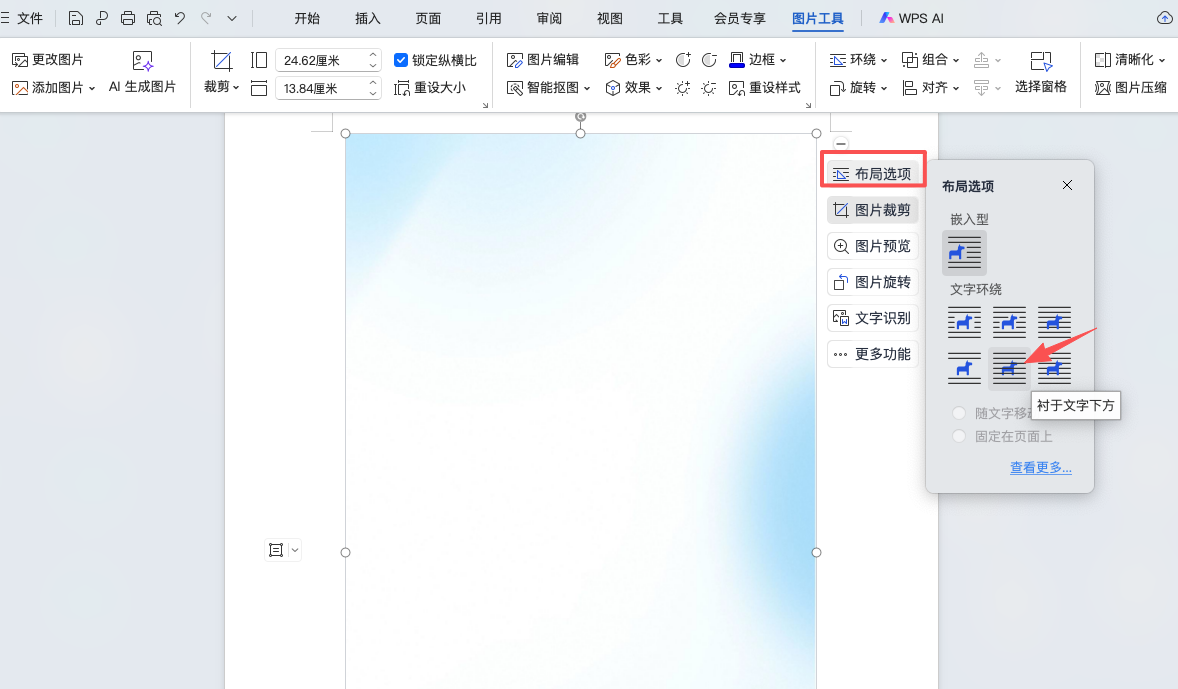
Task: Click Picture Preview (图片预览) button
Action: coord(873,246)
